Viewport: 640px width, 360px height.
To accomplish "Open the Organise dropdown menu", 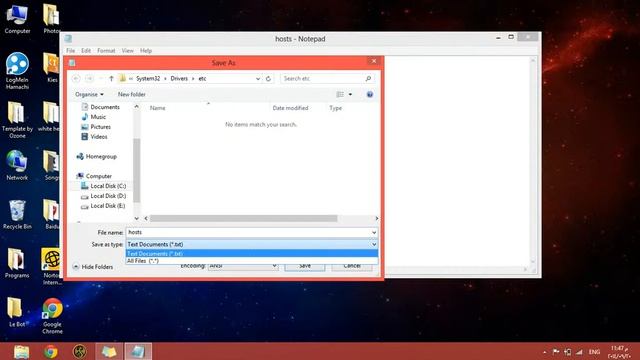I will click(89, 94).
